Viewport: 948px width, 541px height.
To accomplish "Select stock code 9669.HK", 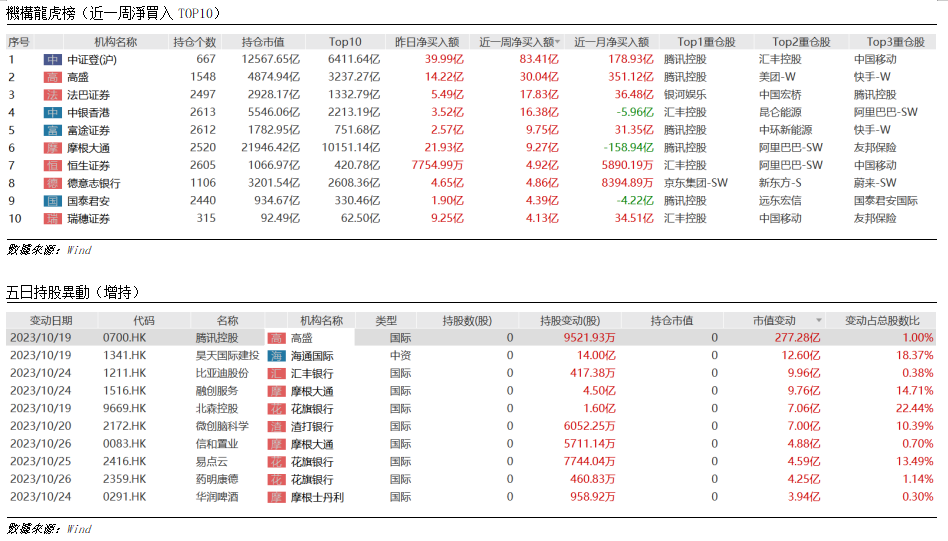I will (x=125, y=409).
